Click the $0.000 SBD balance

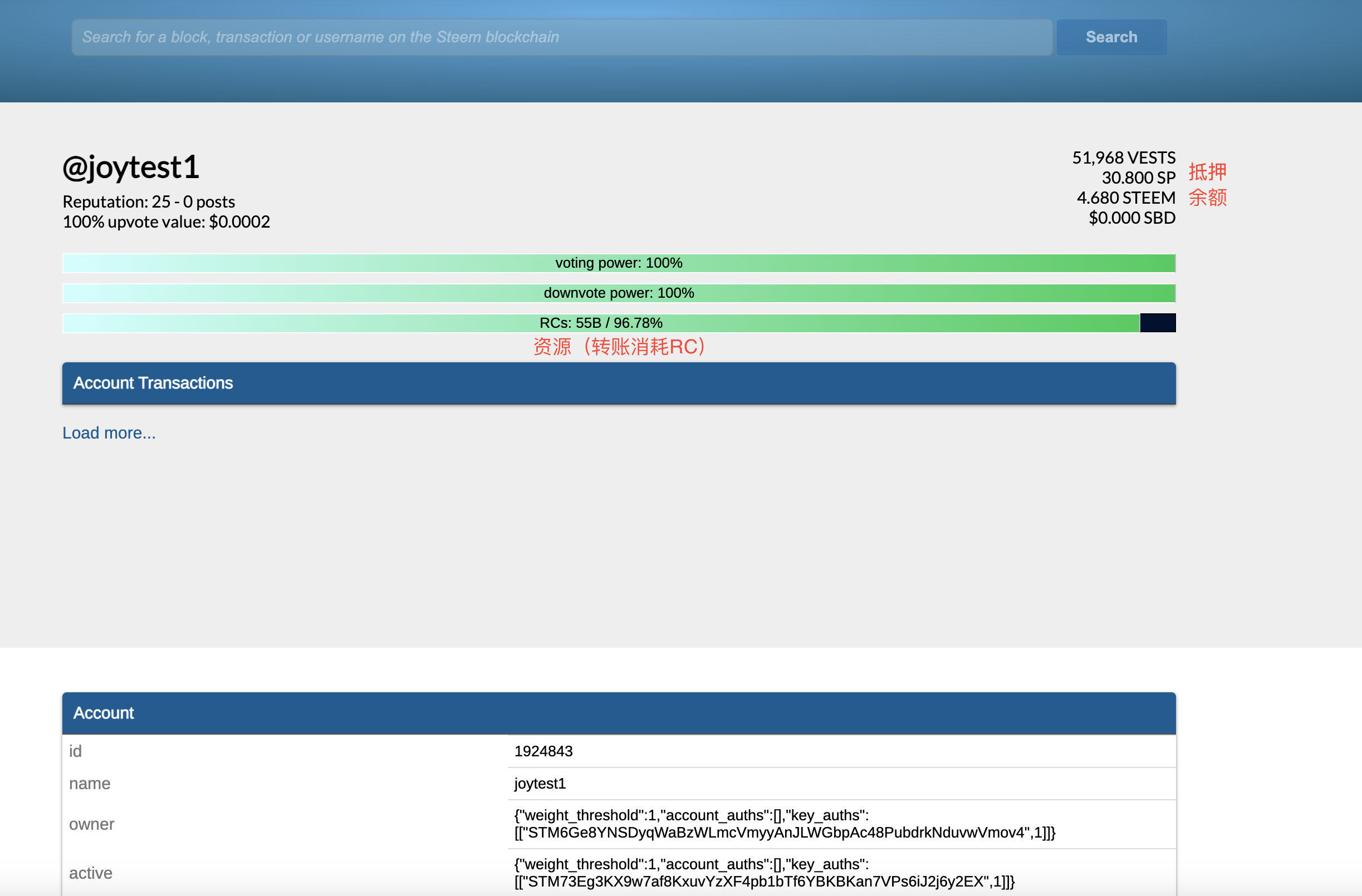pos(1131,218)
